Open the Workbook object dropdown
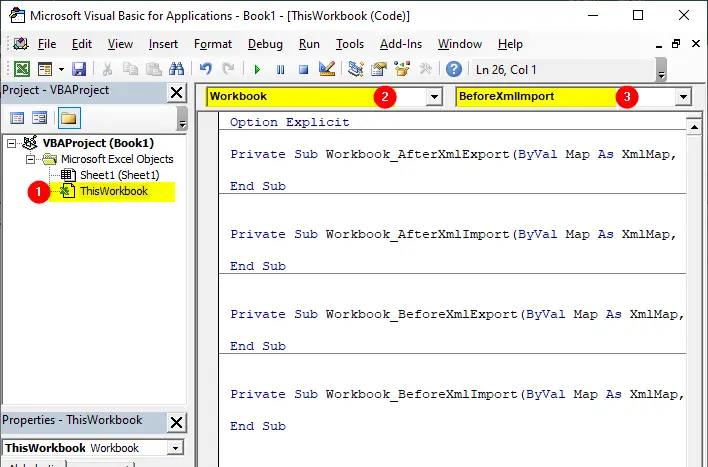Viewport: 708px width, 467px height. tap(434, 97)
